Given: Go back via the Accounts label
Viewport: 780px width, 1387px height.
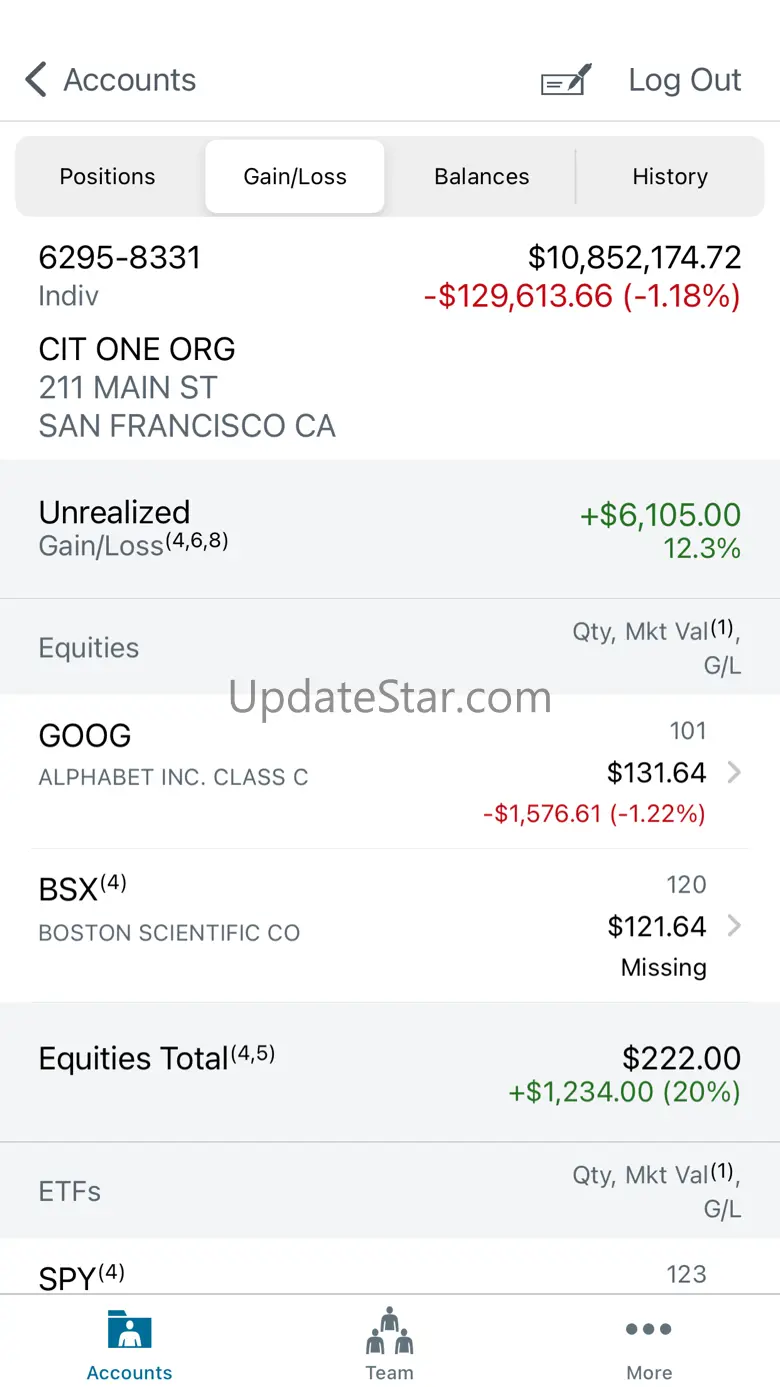Looking at the screenshot, I should pos(130,80).
